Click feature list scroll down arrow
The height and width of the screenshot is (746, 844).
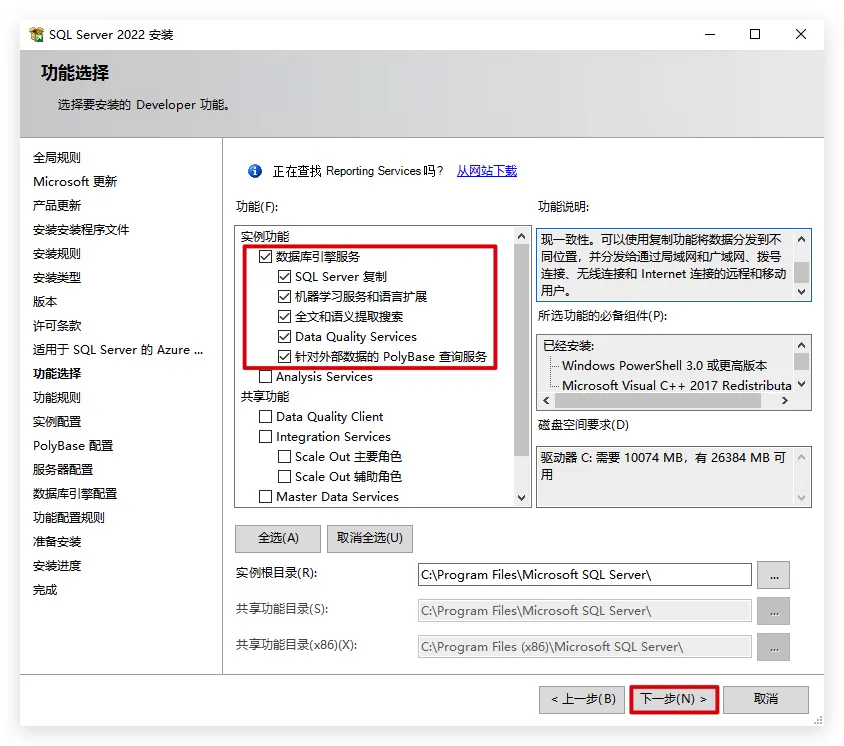[x=521, y=497]
